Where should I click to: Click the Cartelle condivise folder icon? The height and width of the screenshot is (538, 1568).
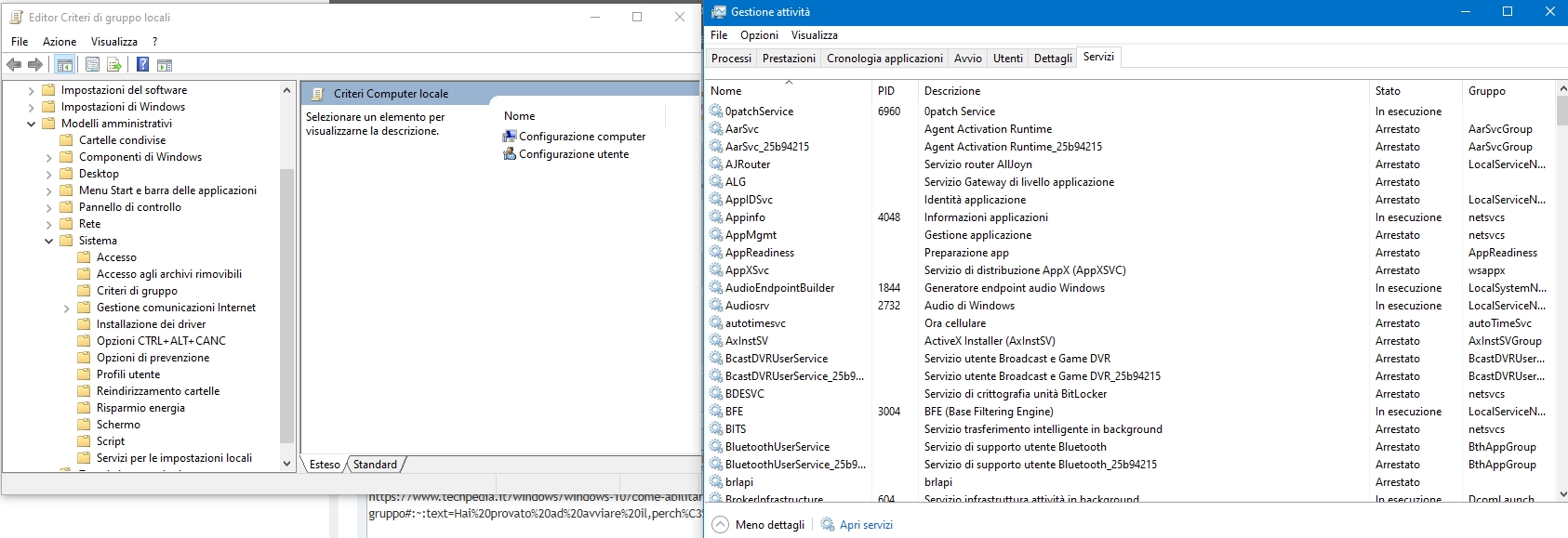pyautogui.click(x=66, y=140)
